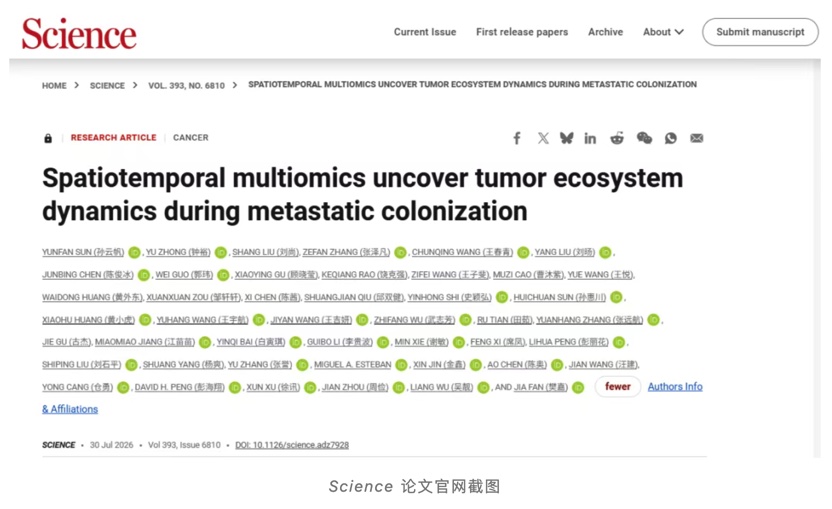832x509 pixels.
Task: Open Current Issue menu item
Action: (425, 32)
